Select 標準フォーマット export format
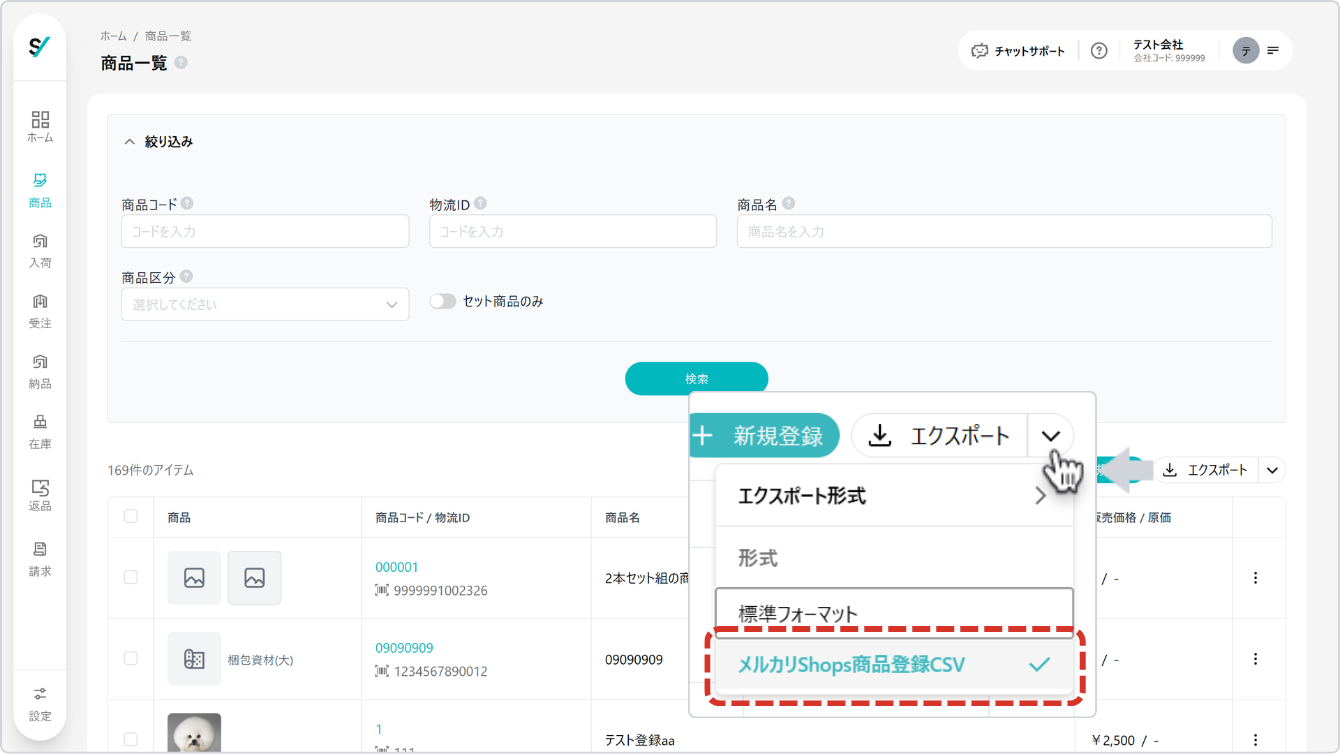Viewport: 1340px width, 756px height. (894, 612)
